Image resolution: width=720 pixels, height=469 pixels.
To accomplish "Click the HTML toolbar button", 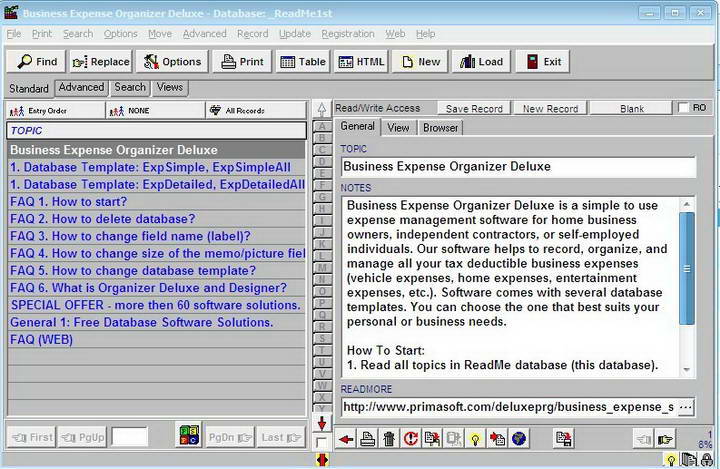I will click(x=361, y=62).
